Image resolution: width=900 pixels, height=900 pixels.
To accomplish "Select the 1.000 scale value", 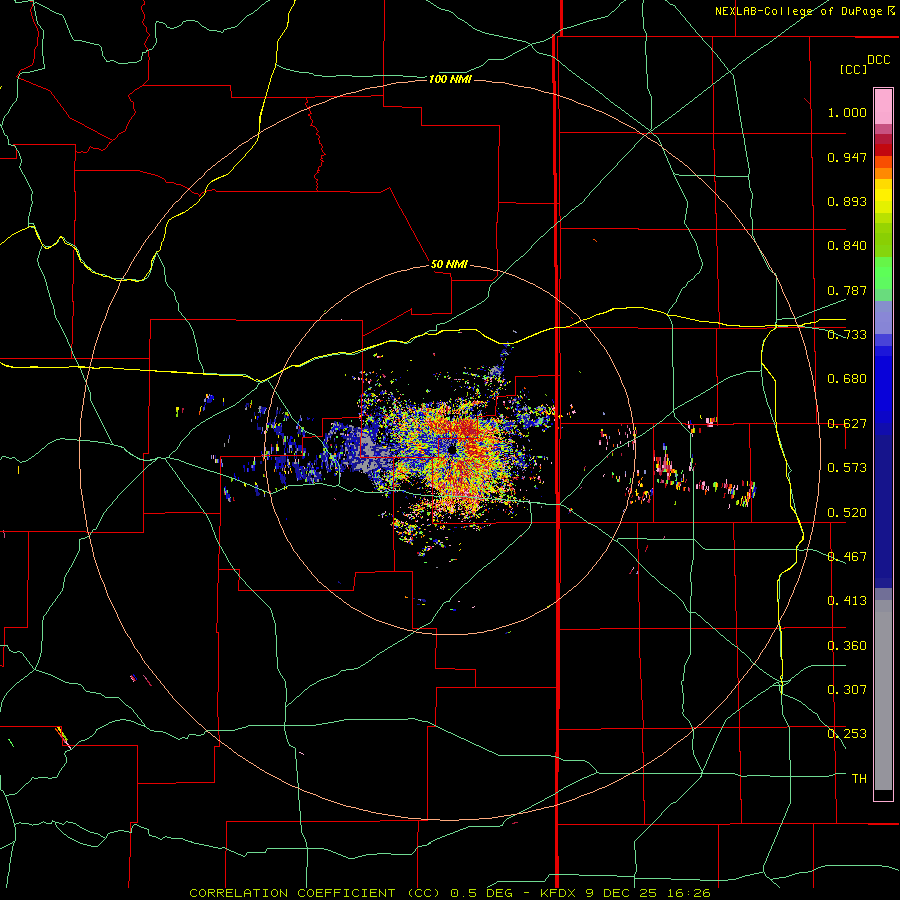I will click(x=847, y=112).
